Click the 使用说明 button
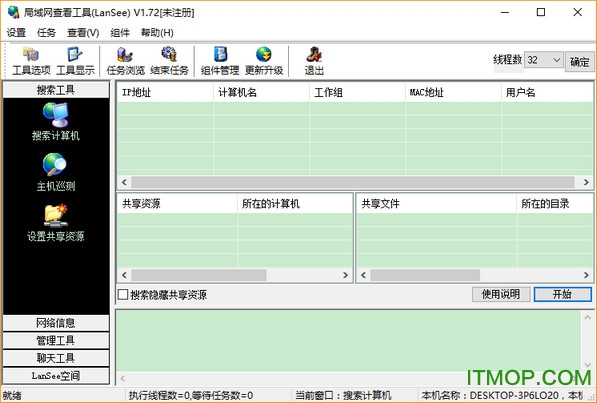Viewport: 597px width, 403px height. pos(501,294)
